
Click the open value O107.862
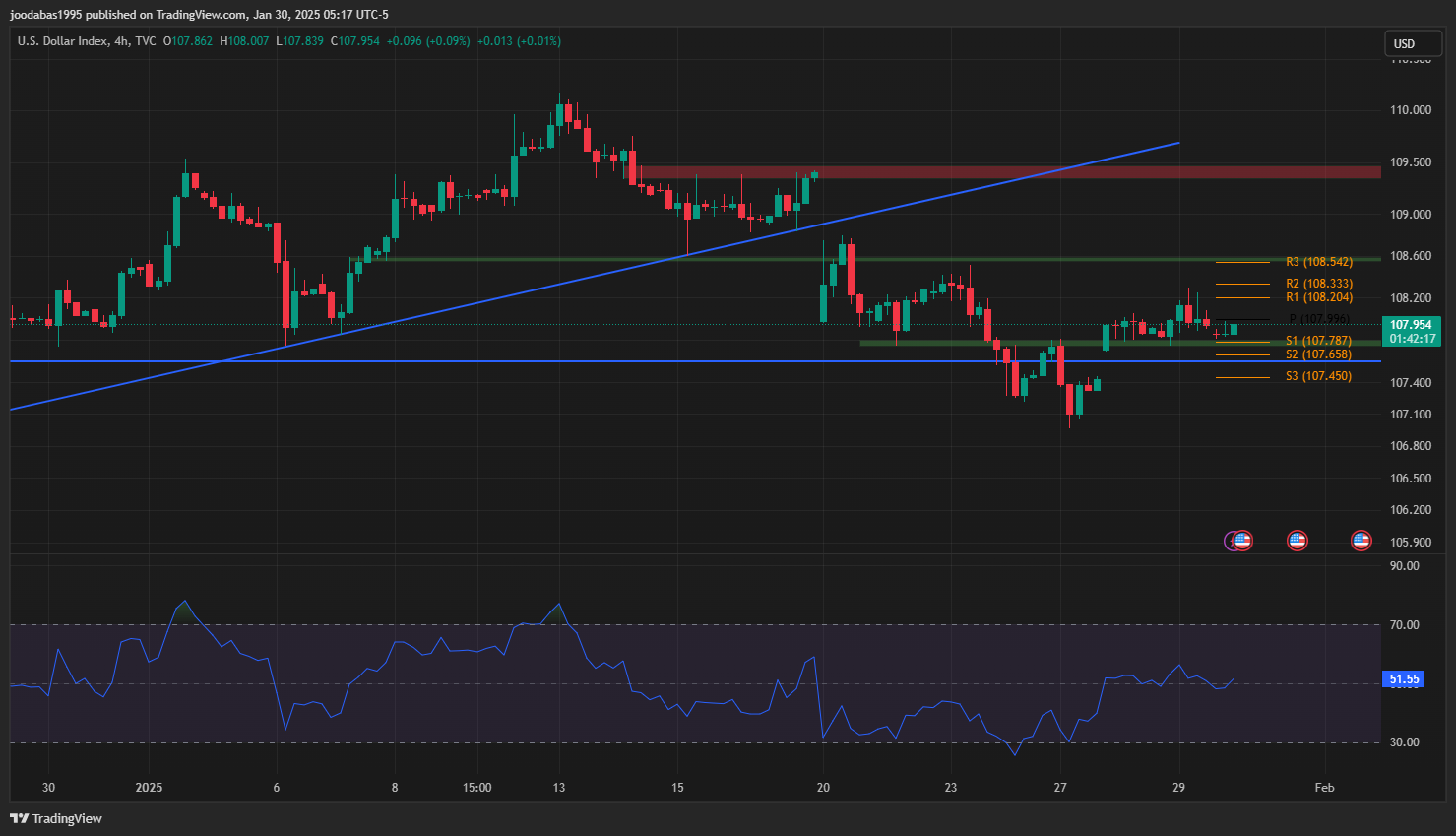point(188,41)
